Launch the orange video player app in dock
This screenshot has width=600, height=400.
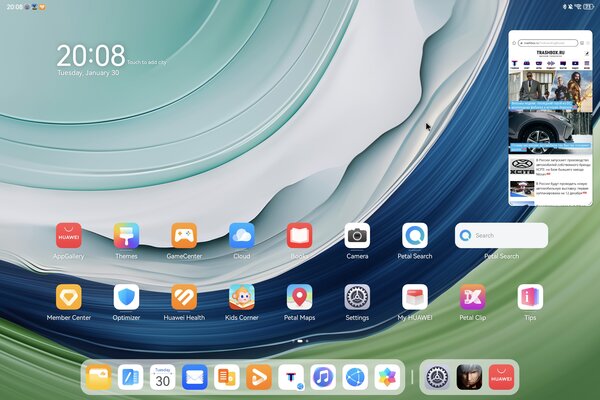pos(259,377)
